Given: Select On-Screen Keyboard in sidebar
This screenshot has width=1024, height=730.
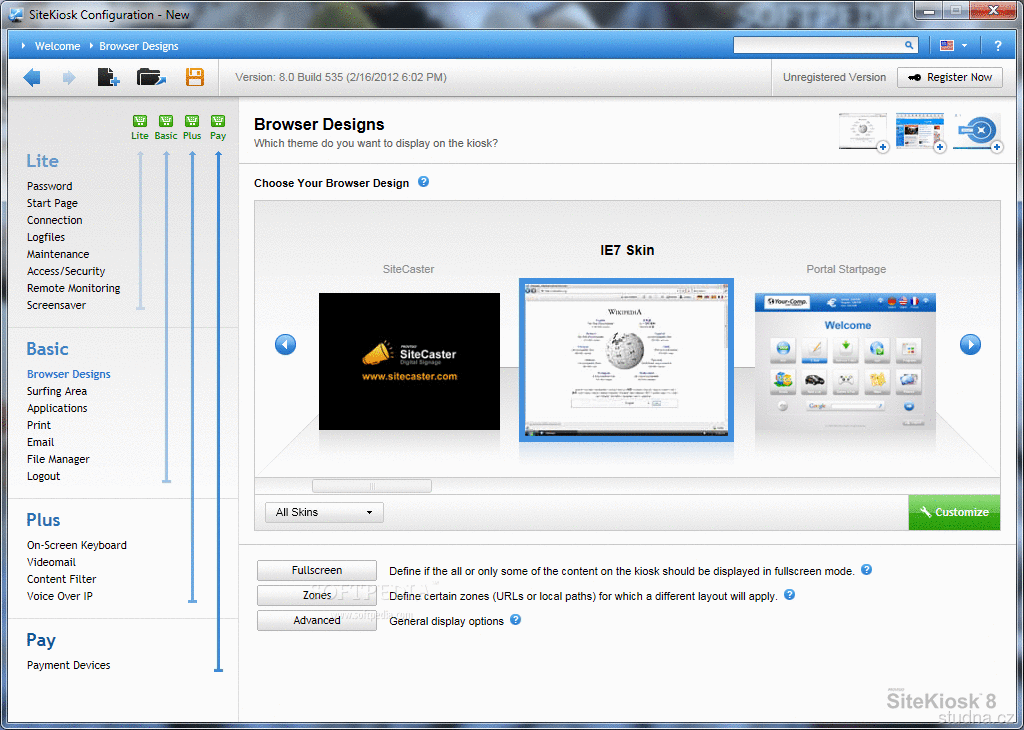Looking at the screenshot, I should 77,545.
